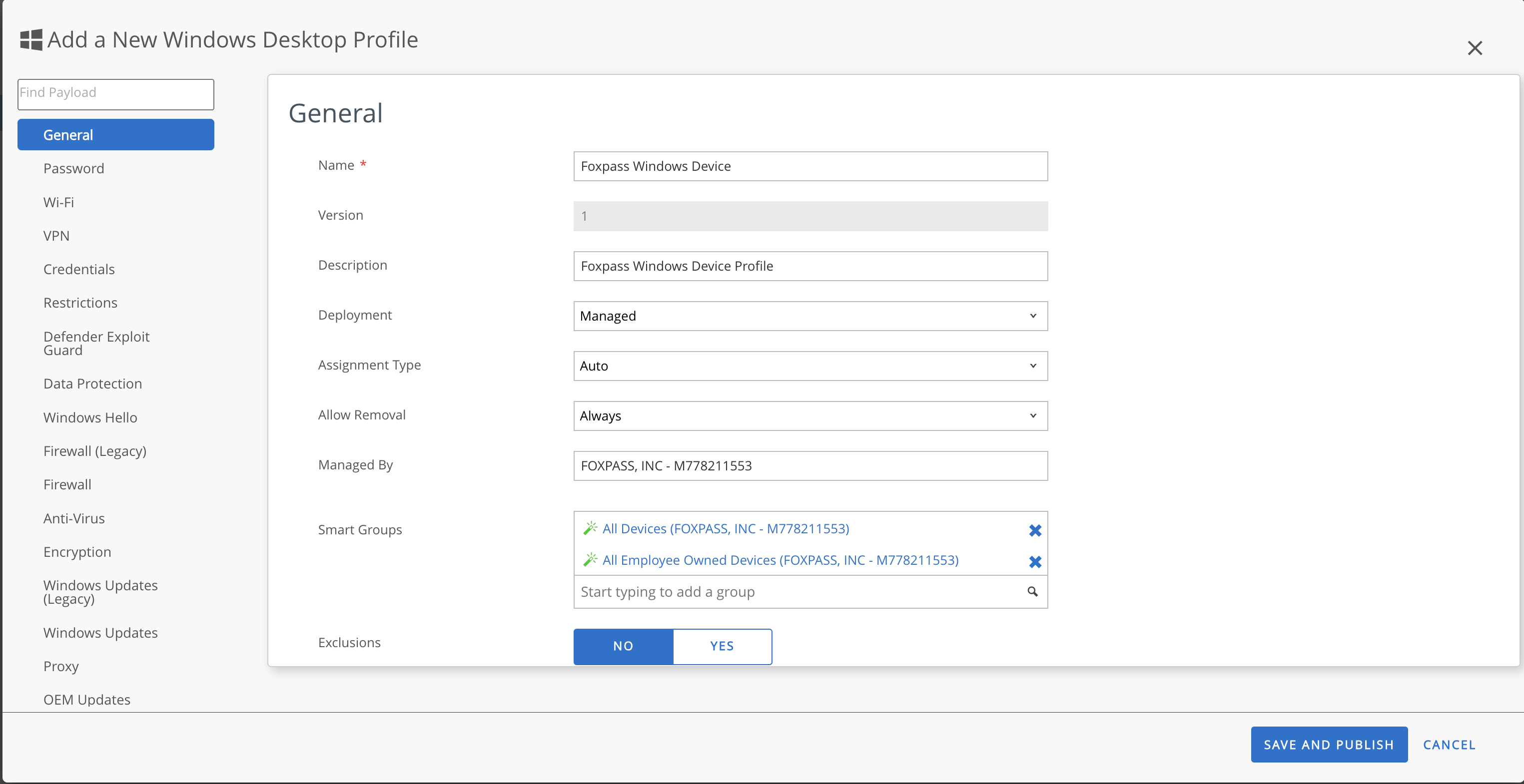Close the Add New Windows Desktop Profile dialog
Viewport: 1524px width, 784px height.
[x=1475, y=48]
